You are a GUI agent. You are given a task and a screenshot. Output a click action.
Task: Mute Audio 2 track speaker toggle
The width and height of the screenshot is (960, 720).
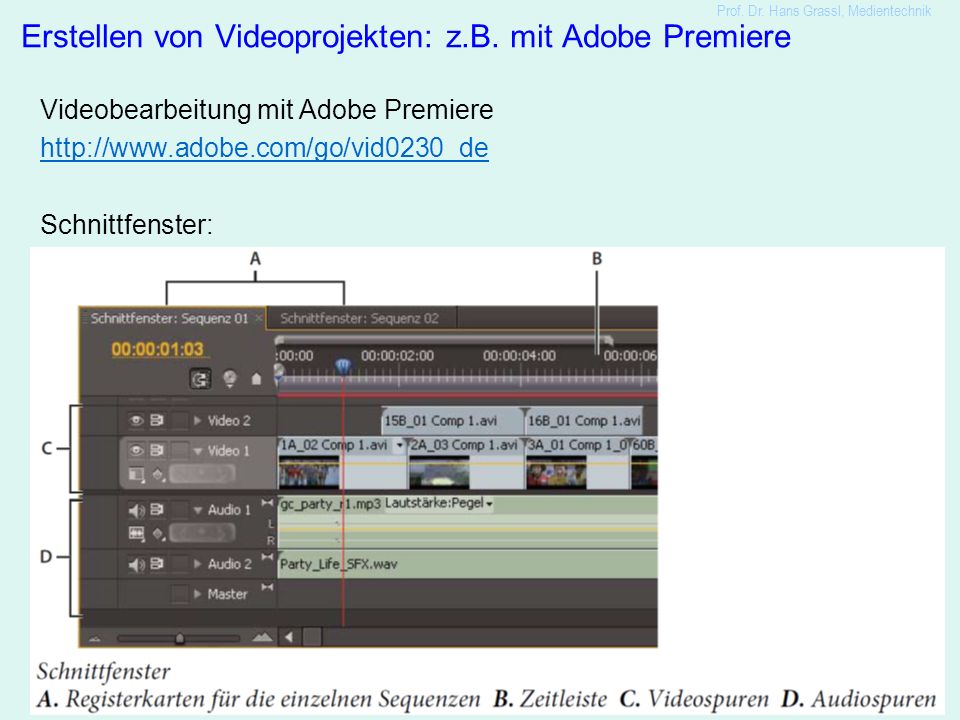[x=136, y=564]
